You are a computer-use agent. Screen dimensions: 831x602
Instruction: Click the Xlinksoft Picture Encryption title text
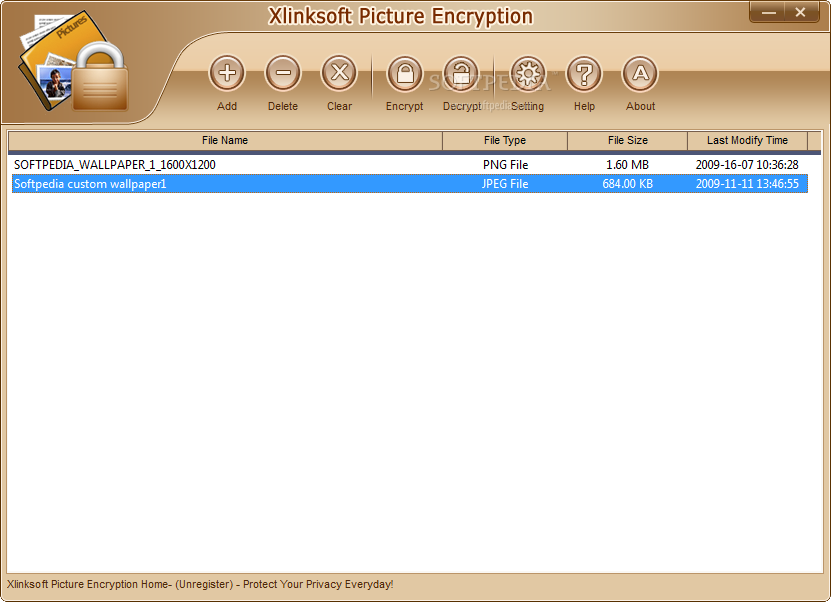pos(401,16)
